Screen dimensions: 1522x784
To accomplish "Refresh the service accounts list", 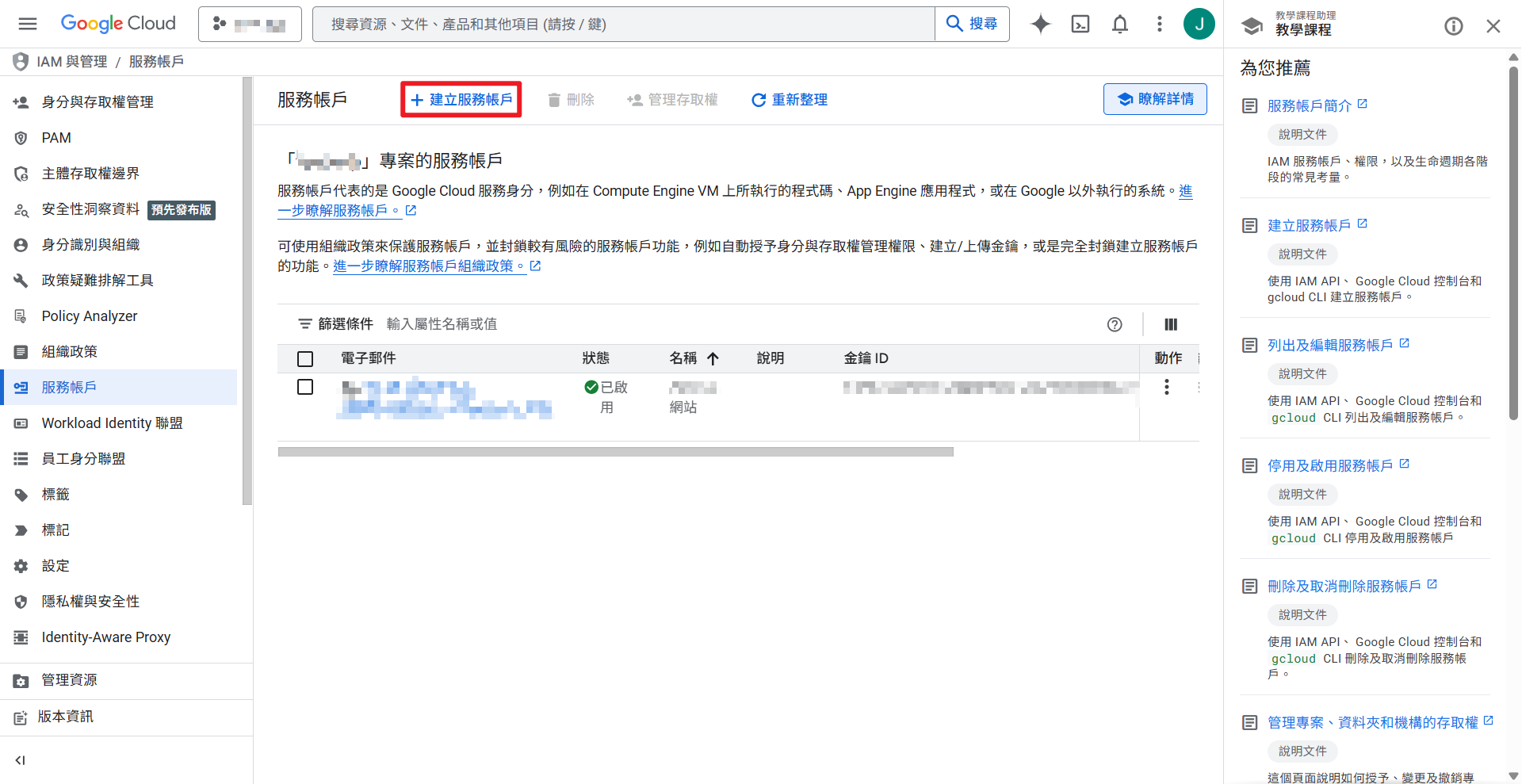I will tap(789, 99).
